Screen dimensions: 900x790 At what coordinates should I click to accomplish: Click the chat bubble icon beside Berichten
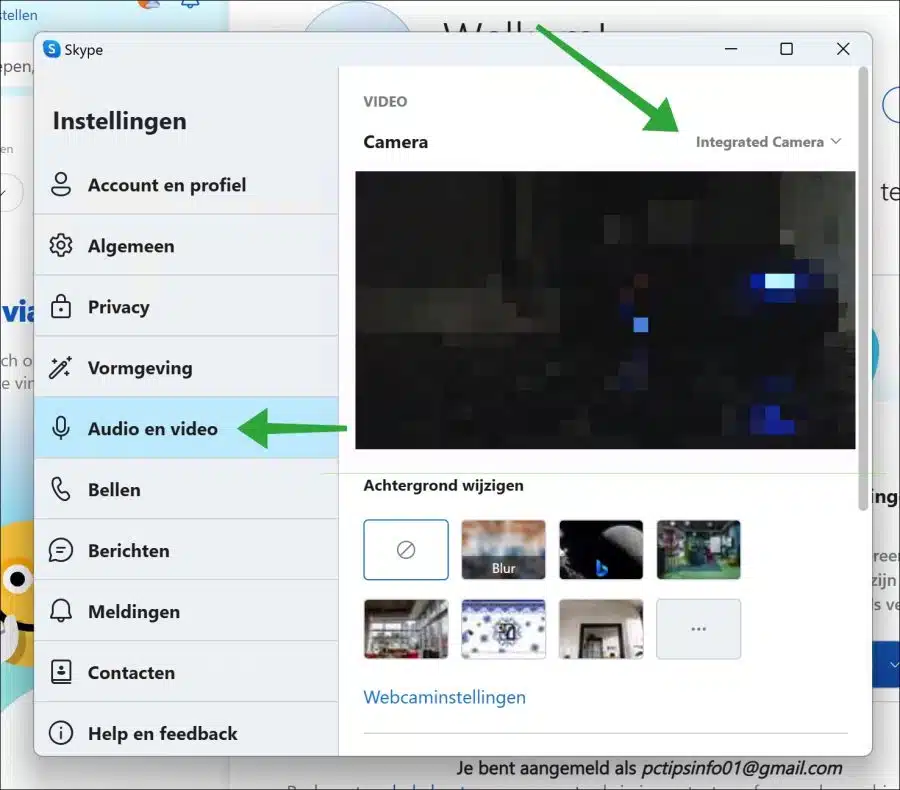tap(61, 550)
